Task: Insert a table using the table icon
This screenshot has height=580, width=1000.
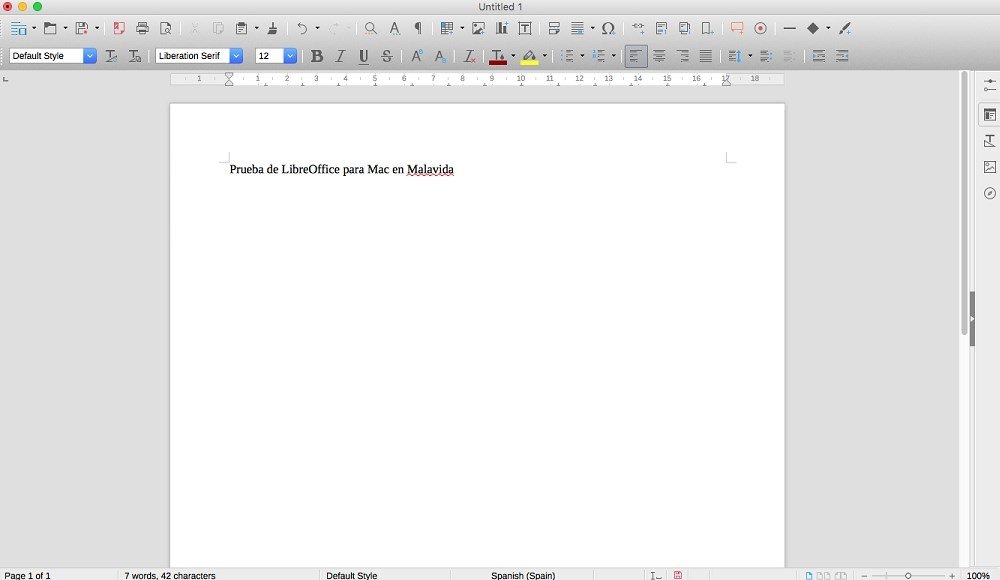Action: point(447,28)
